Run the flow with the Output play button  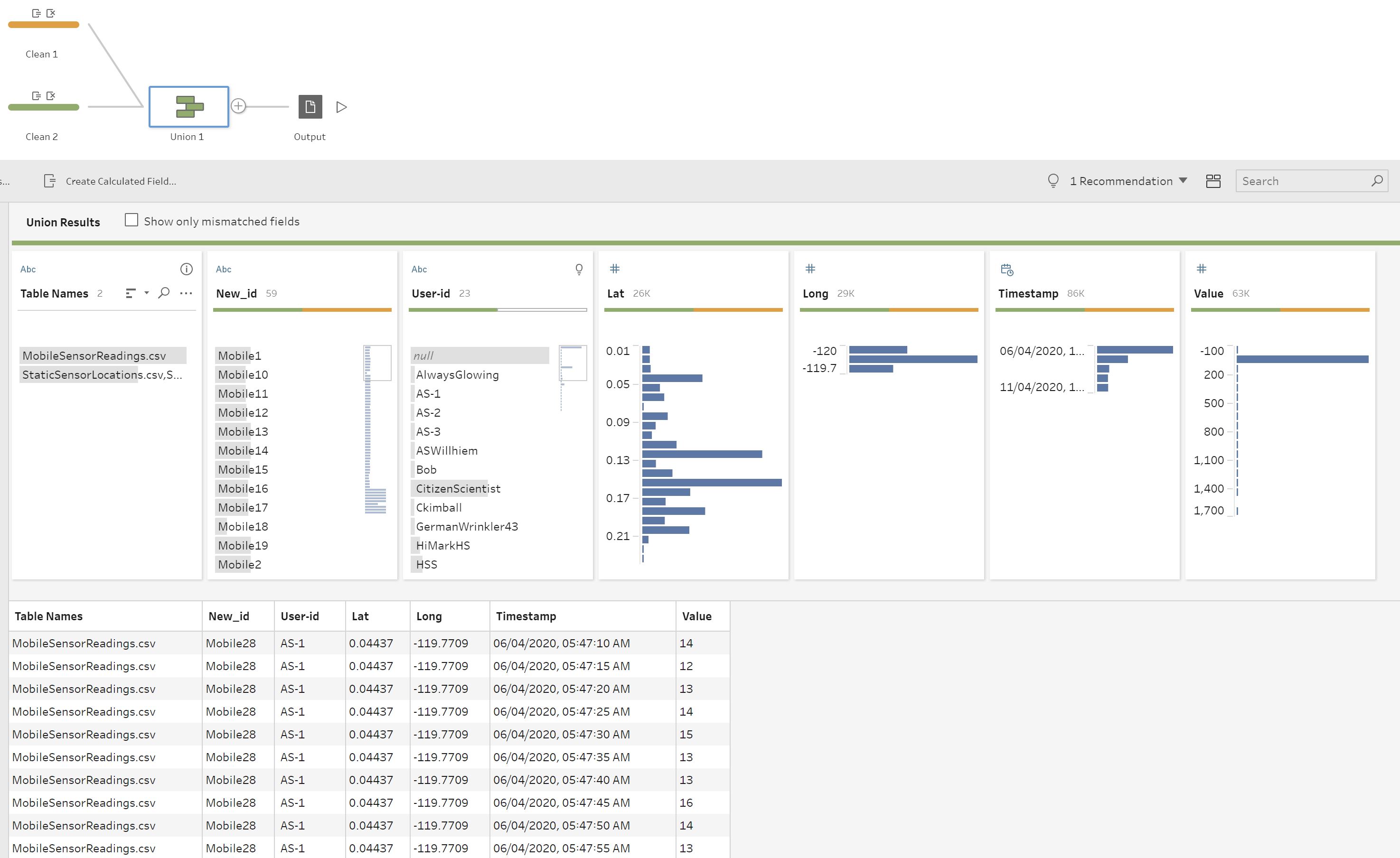point(341,107)
